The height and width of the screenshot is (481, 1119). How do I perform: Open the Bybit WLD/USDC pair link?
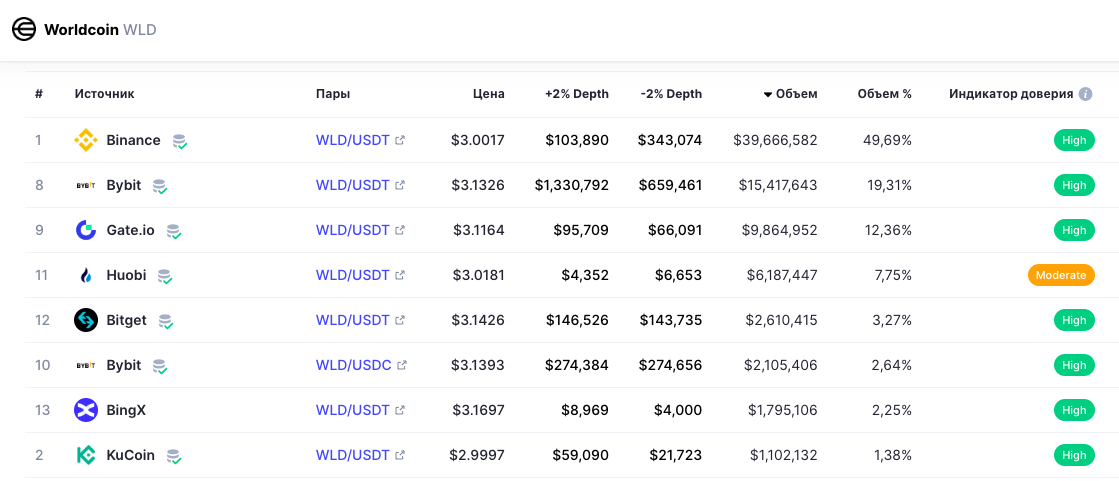353,366
